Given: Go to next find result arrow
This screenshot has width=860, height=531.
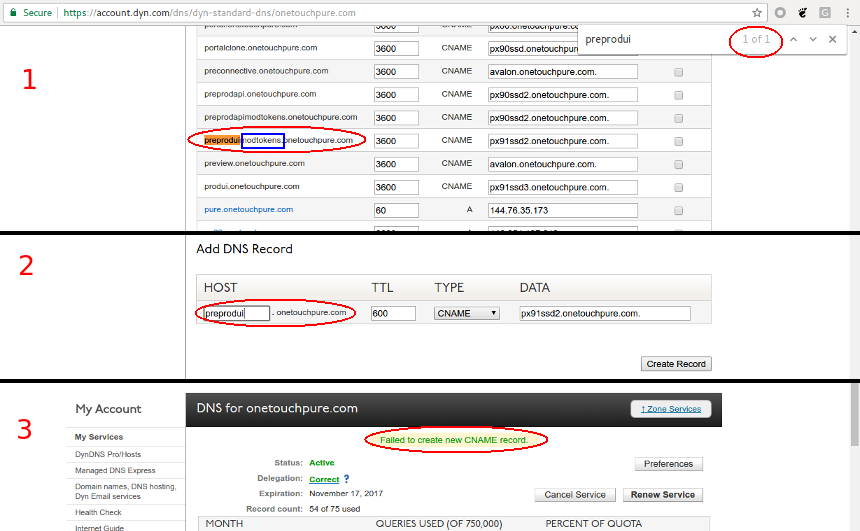Looking at the screenshot, I should (813, 39).
